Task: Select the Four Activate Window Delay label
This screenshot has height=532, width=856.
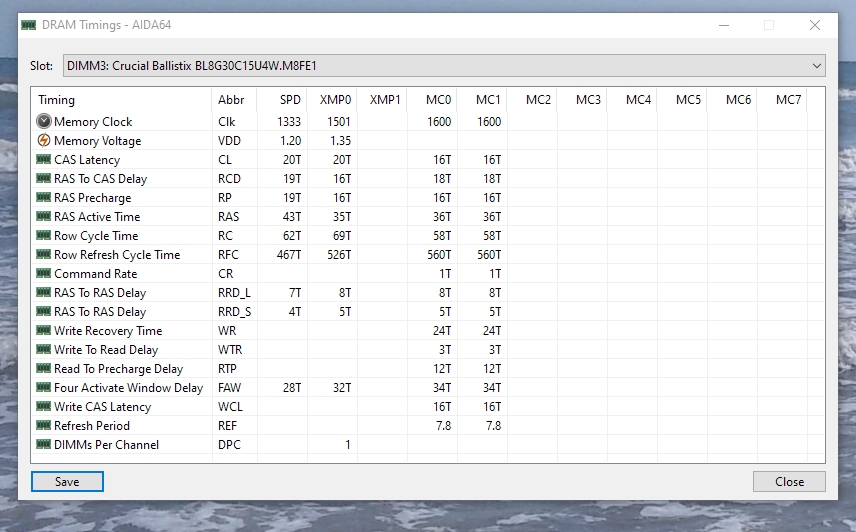Action: pyautogui.click(x=128, y=388)
